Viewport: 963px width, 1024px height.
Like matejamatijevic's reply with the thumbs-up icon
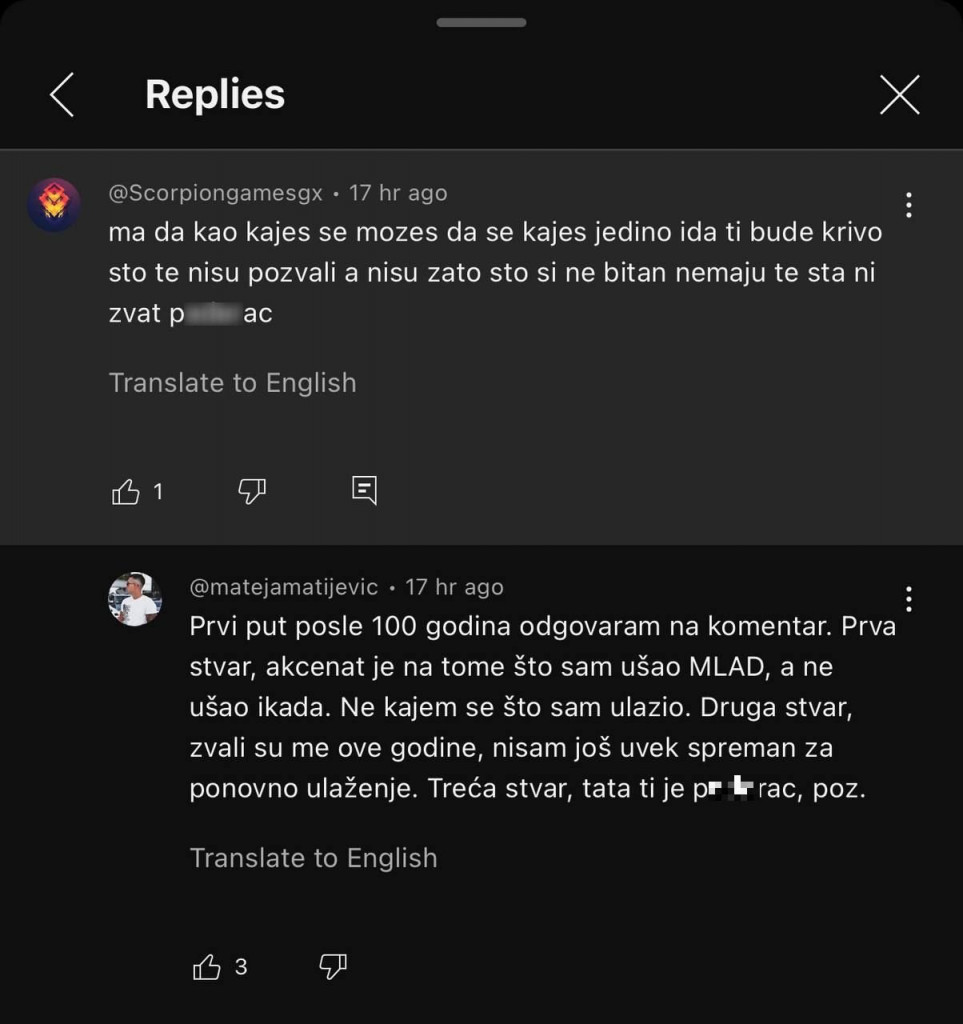207,965
